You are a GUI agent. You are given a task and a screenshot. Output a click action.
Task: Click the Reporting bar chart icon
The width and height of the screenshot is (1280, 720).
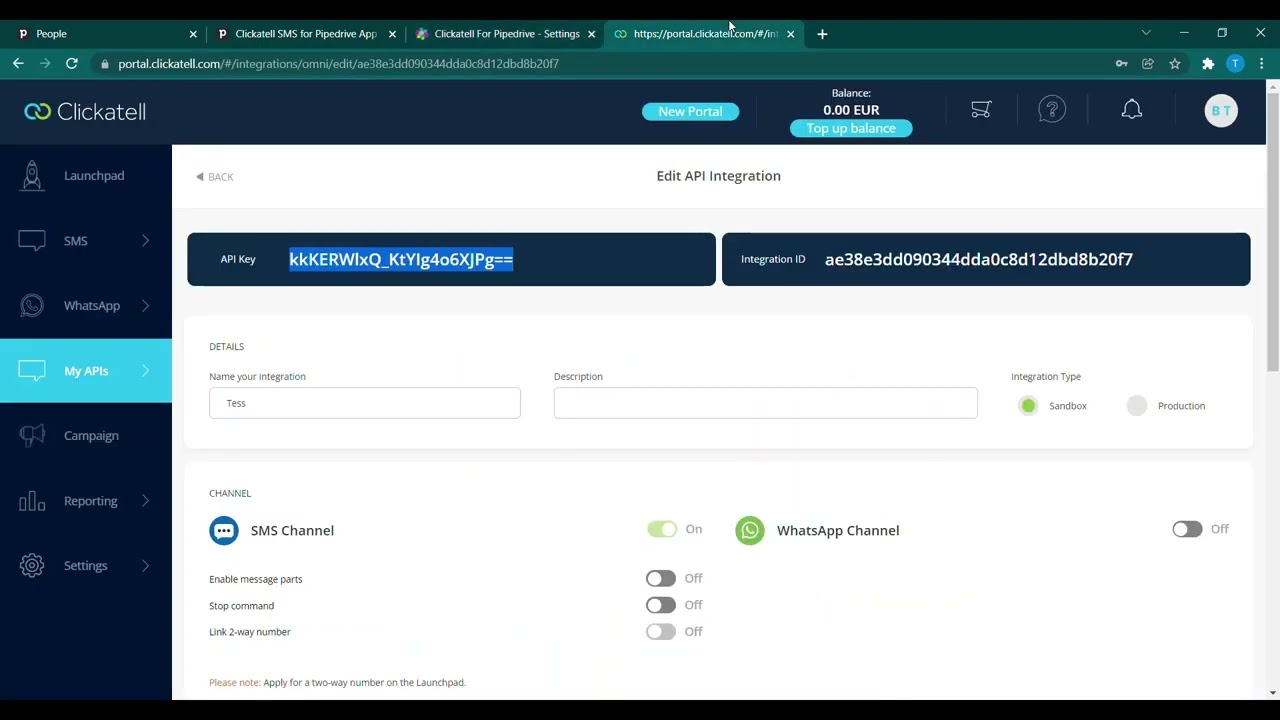pyautogui.click(x=32, y=501)
